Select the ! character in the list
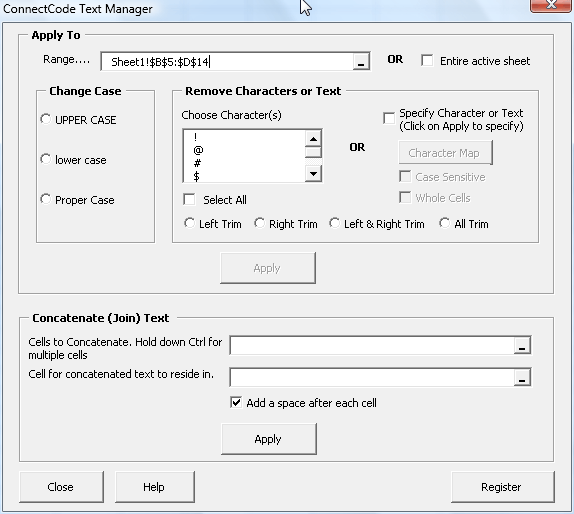Viewport: 574px width, 514px height. pyautogui.click(x=195, y=137)
